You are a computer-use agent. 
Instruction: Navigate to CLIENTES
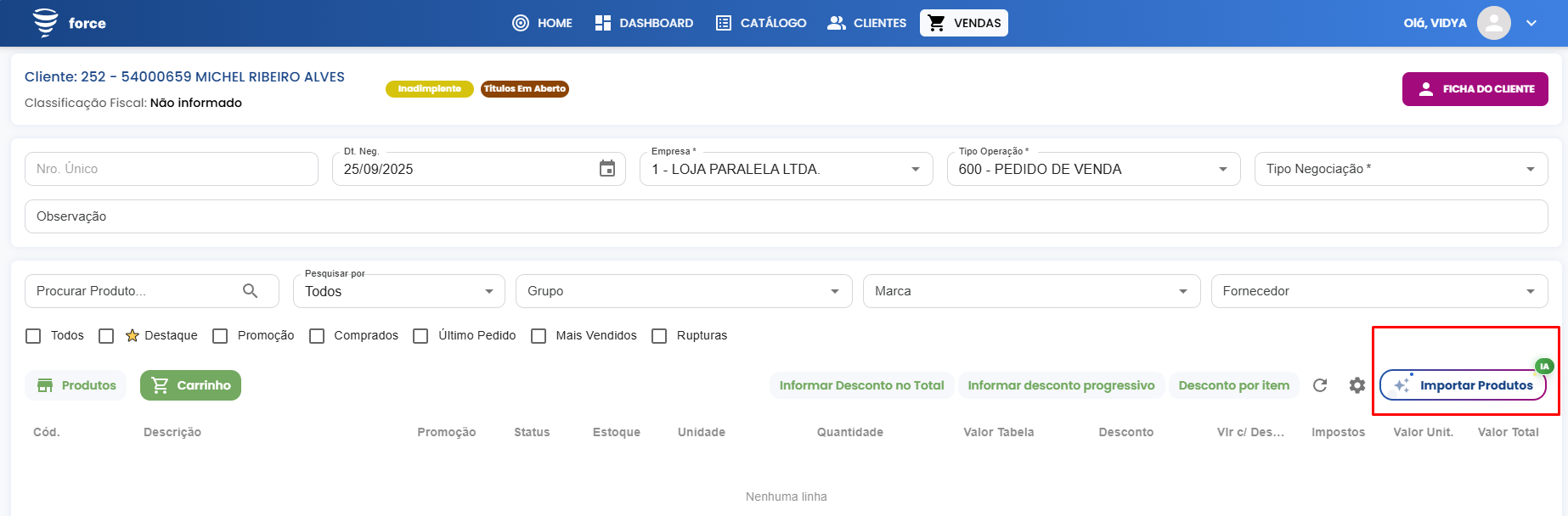(x=867, y=23)
